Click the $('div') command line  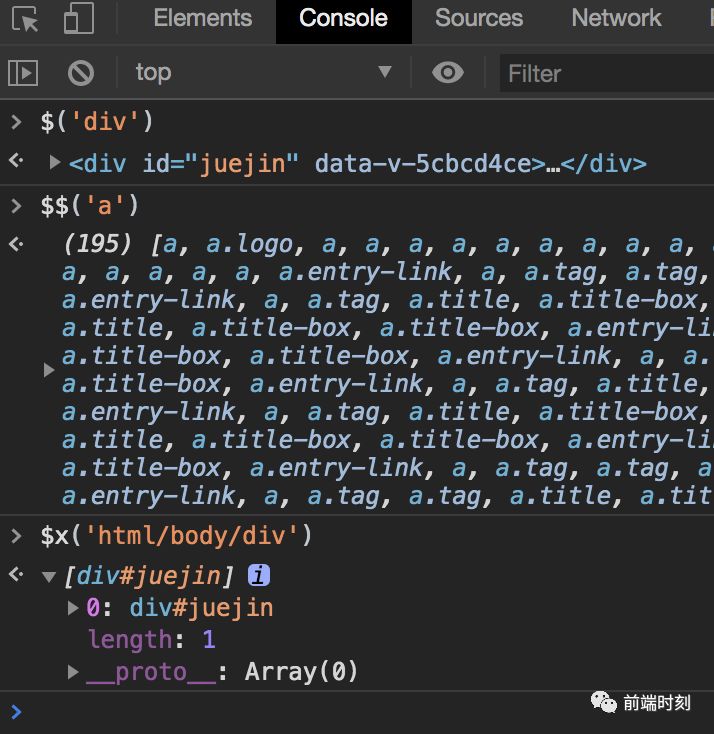point(96,122)
